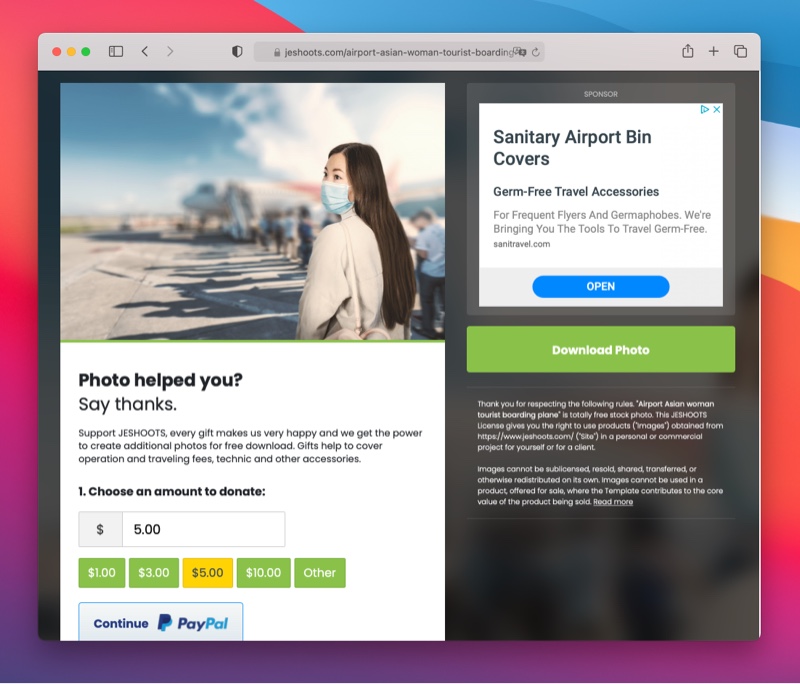Choose the Other donation amount option

[320, 573]
